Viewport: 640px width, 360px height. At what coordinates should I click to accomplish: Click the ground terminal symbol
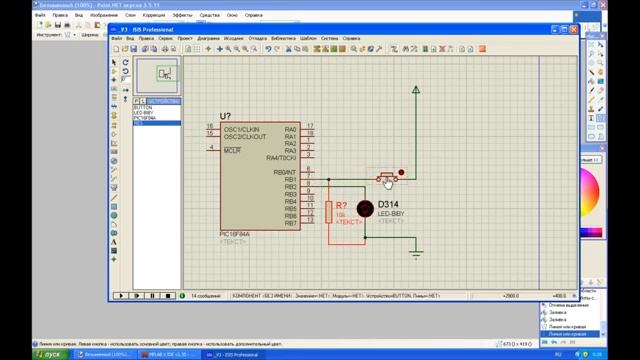(416, 254)
